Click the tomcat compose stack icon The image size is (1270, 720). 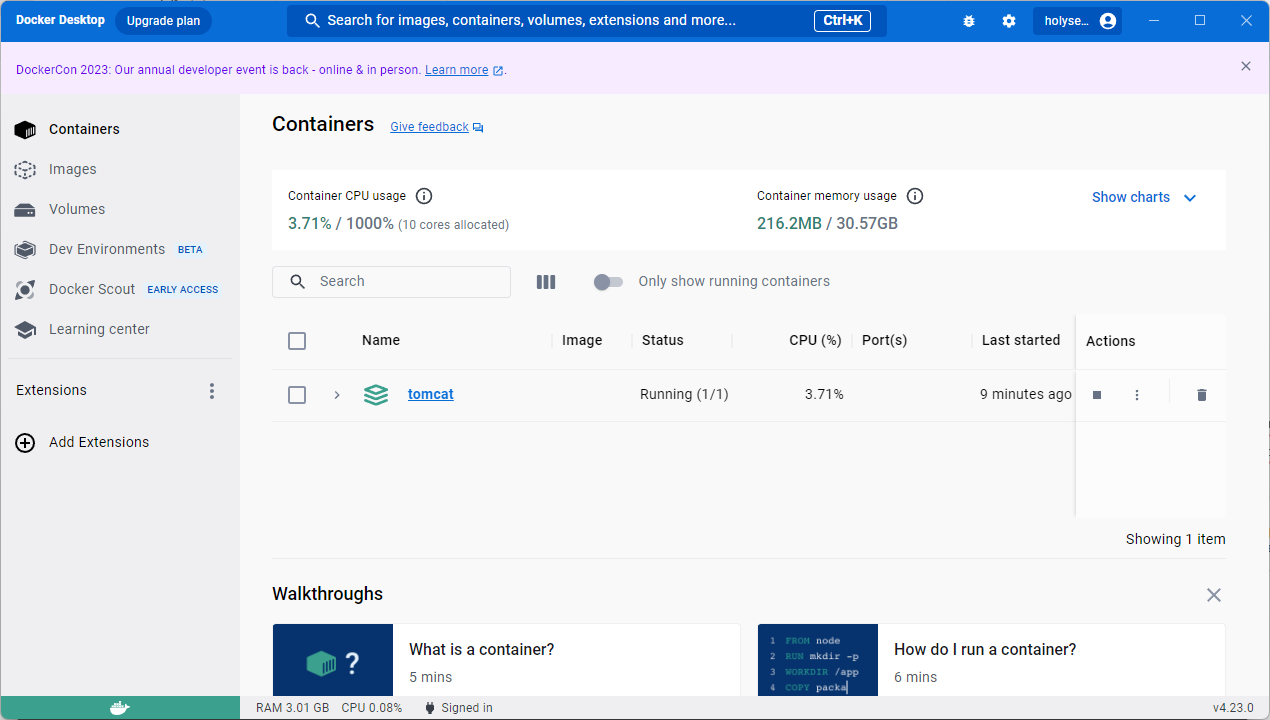(376, 395)
